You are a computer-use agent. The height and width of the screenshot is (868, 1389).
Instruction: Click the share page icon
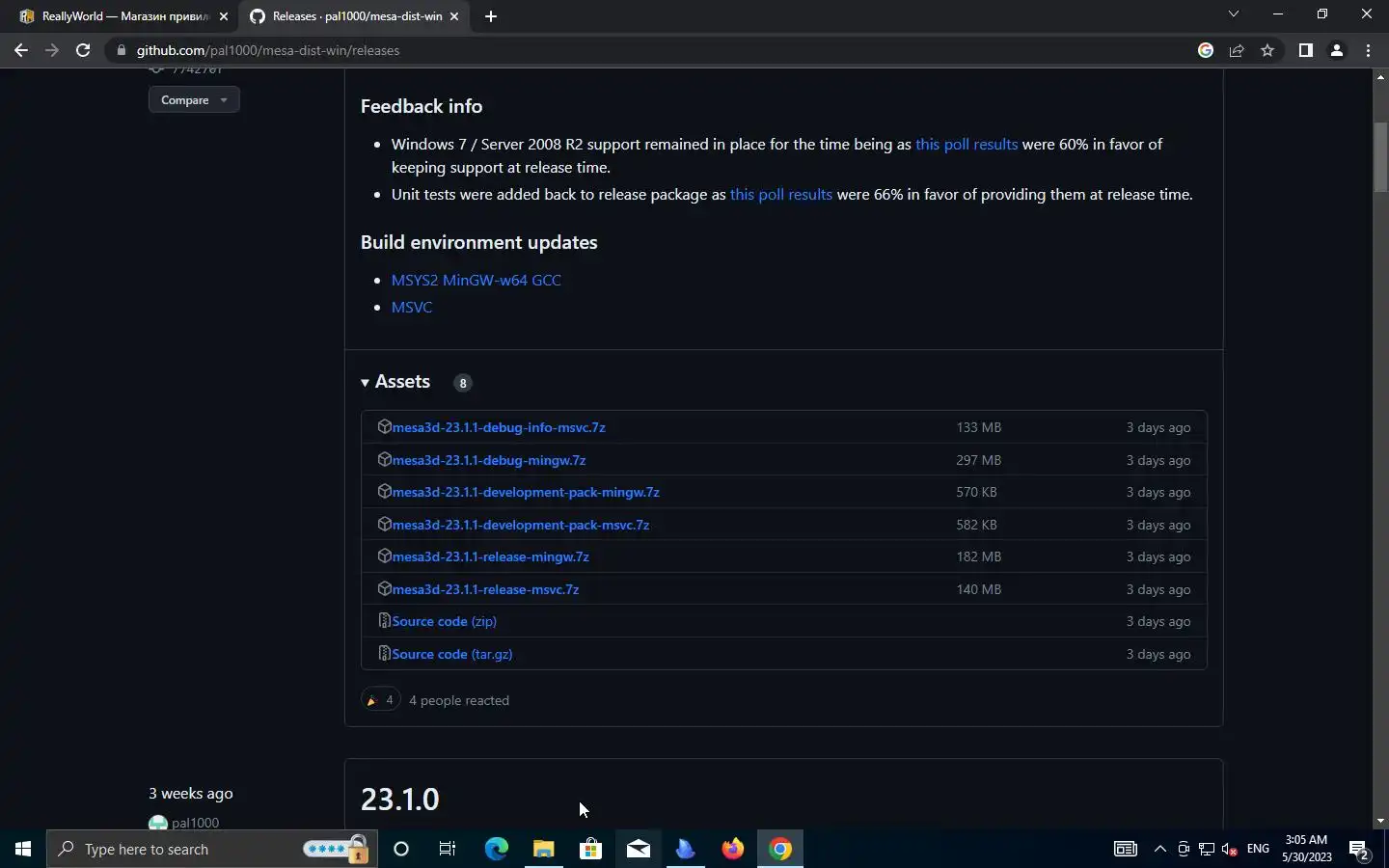(1237, 50)
